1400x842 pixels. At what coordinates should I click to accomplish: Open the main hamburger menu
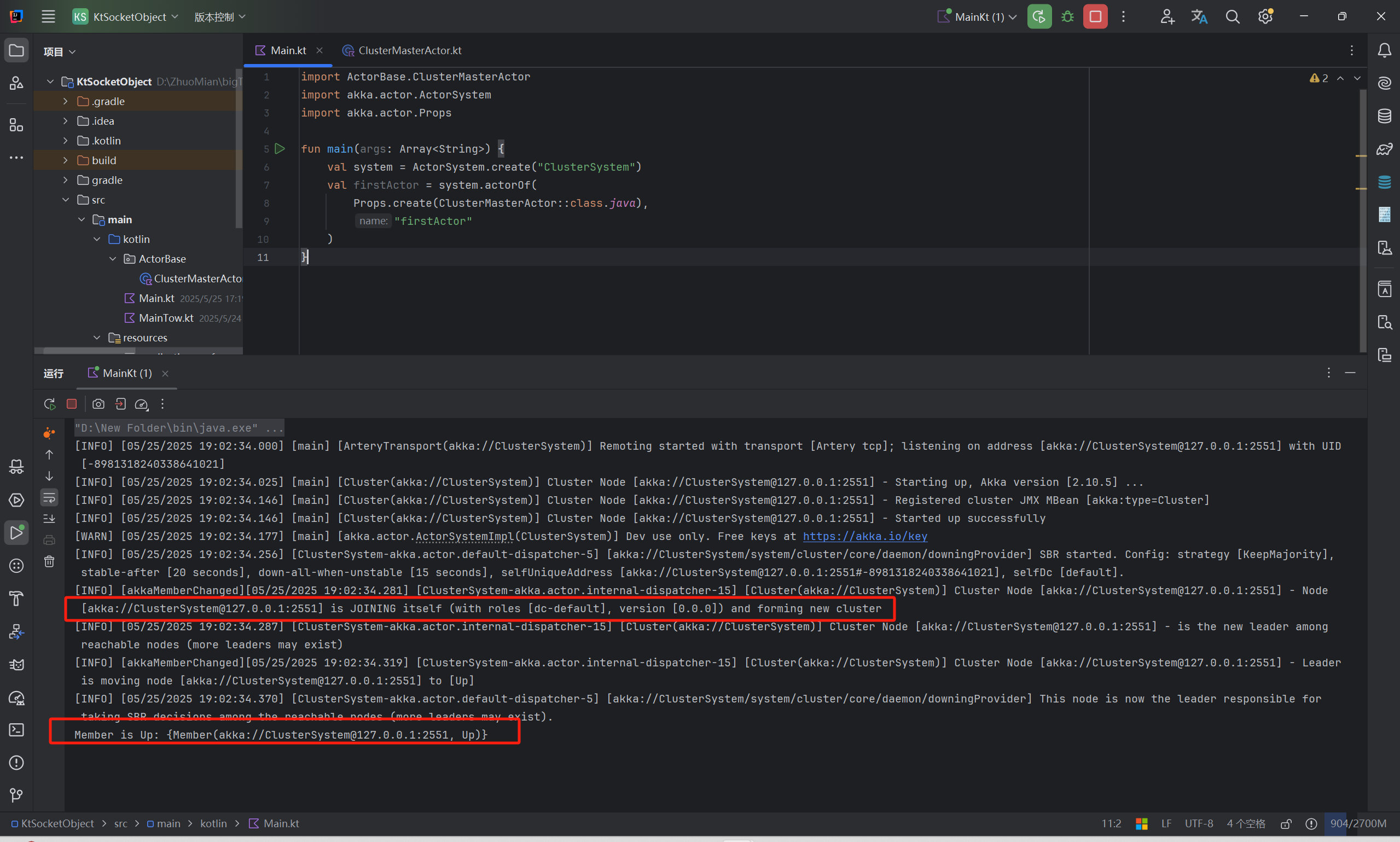pyautogui.click(x=48, y=16)
